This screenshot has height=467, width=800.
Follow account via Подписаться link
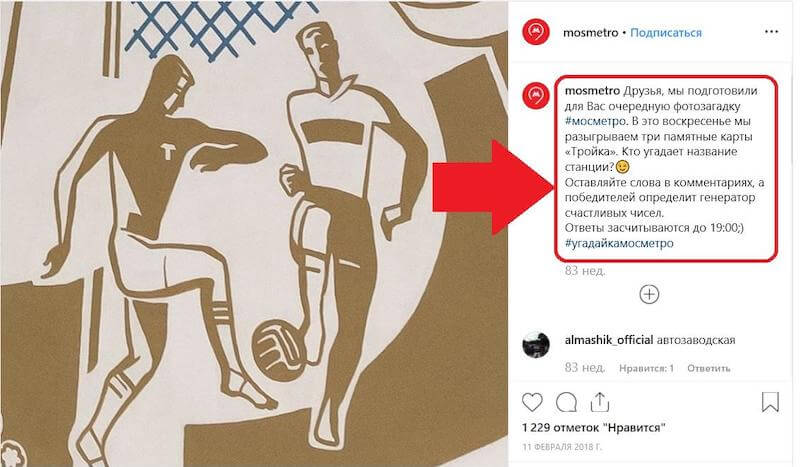point(666,33)
